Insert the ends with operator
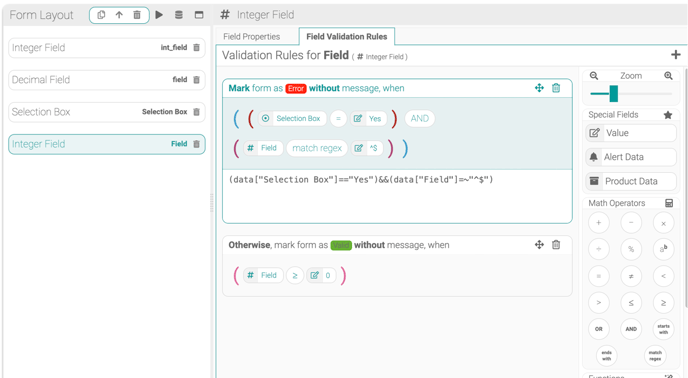Viewport: 688px width, 378px height. click(606, 356)
